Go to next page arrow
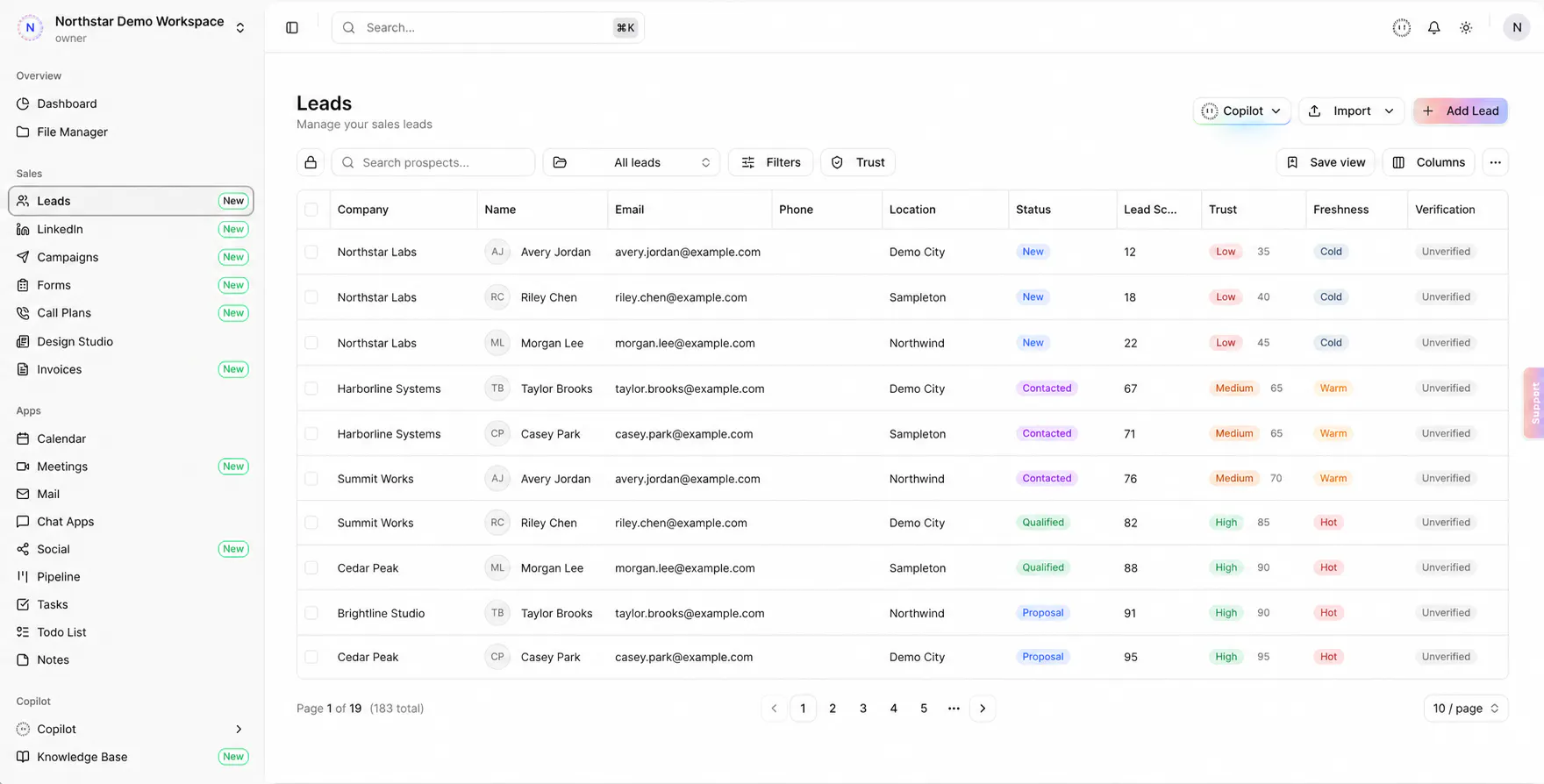The height and width of the screenshot is (784, 1544). tap(983, 709)
